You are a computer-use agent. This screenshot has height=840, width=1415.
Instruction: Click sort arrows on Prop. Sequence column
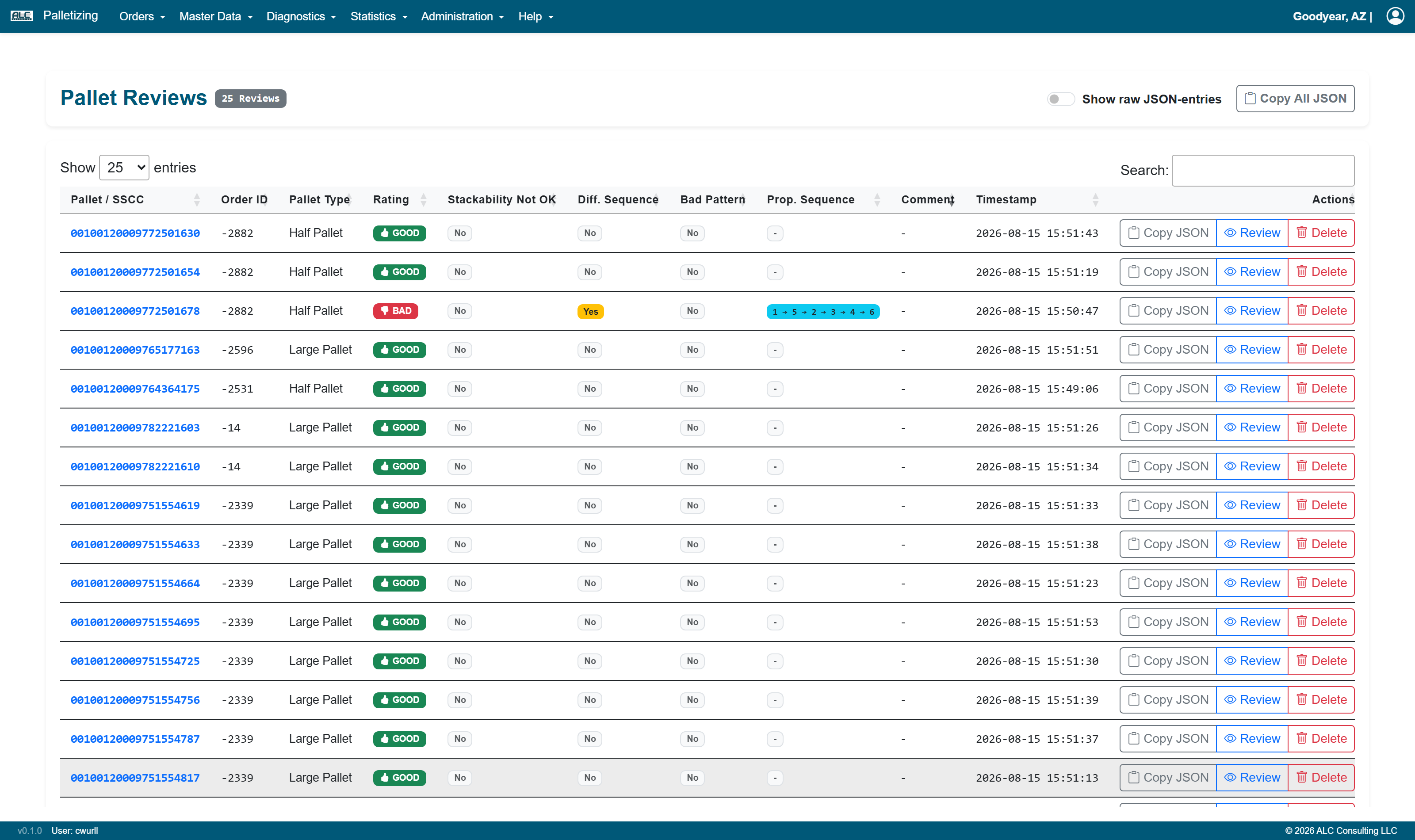pyautogui.click(x=877, y=200)
